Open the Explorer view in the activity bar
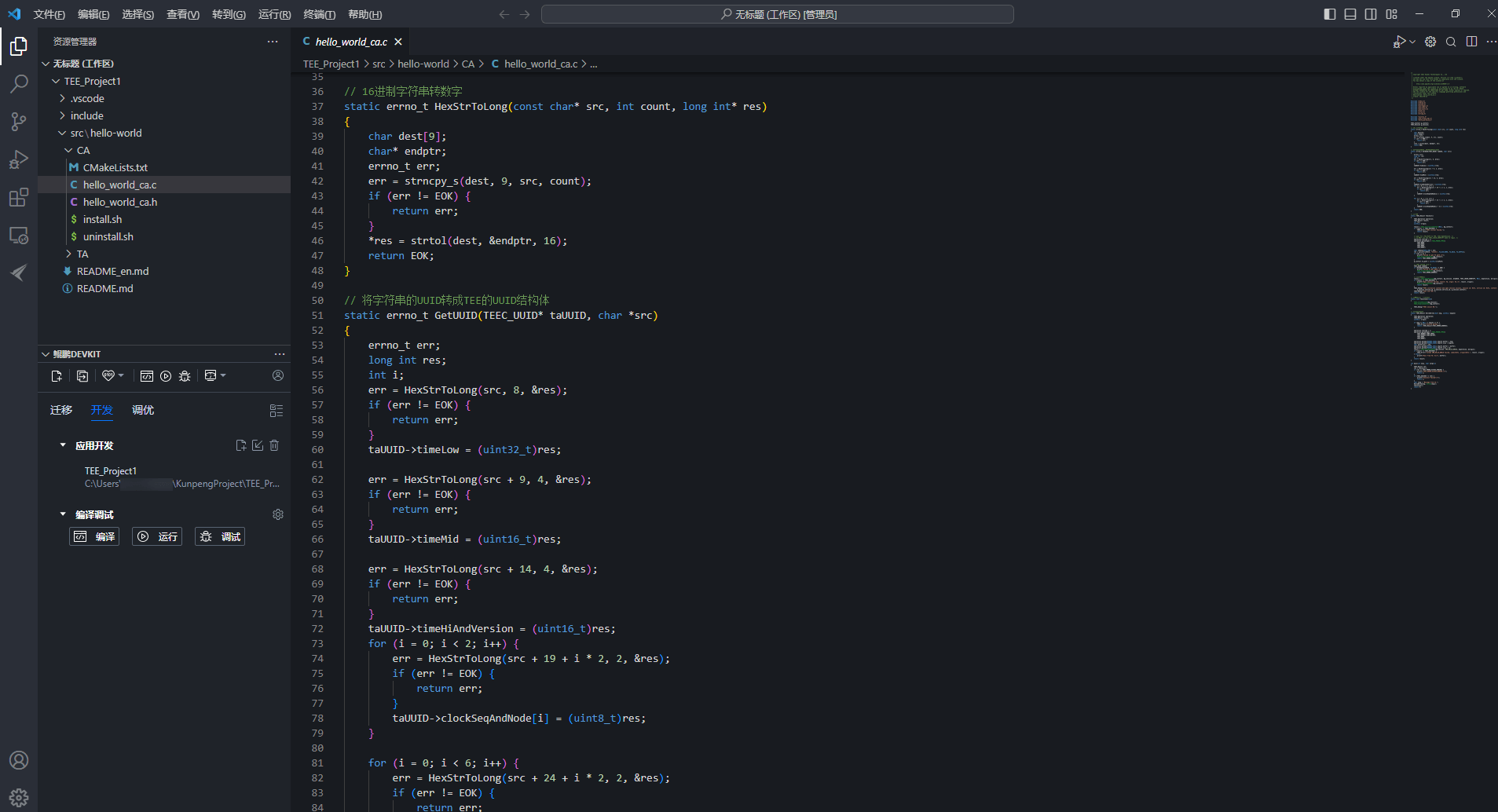The image size is (1498, 812). coord(19,46)
